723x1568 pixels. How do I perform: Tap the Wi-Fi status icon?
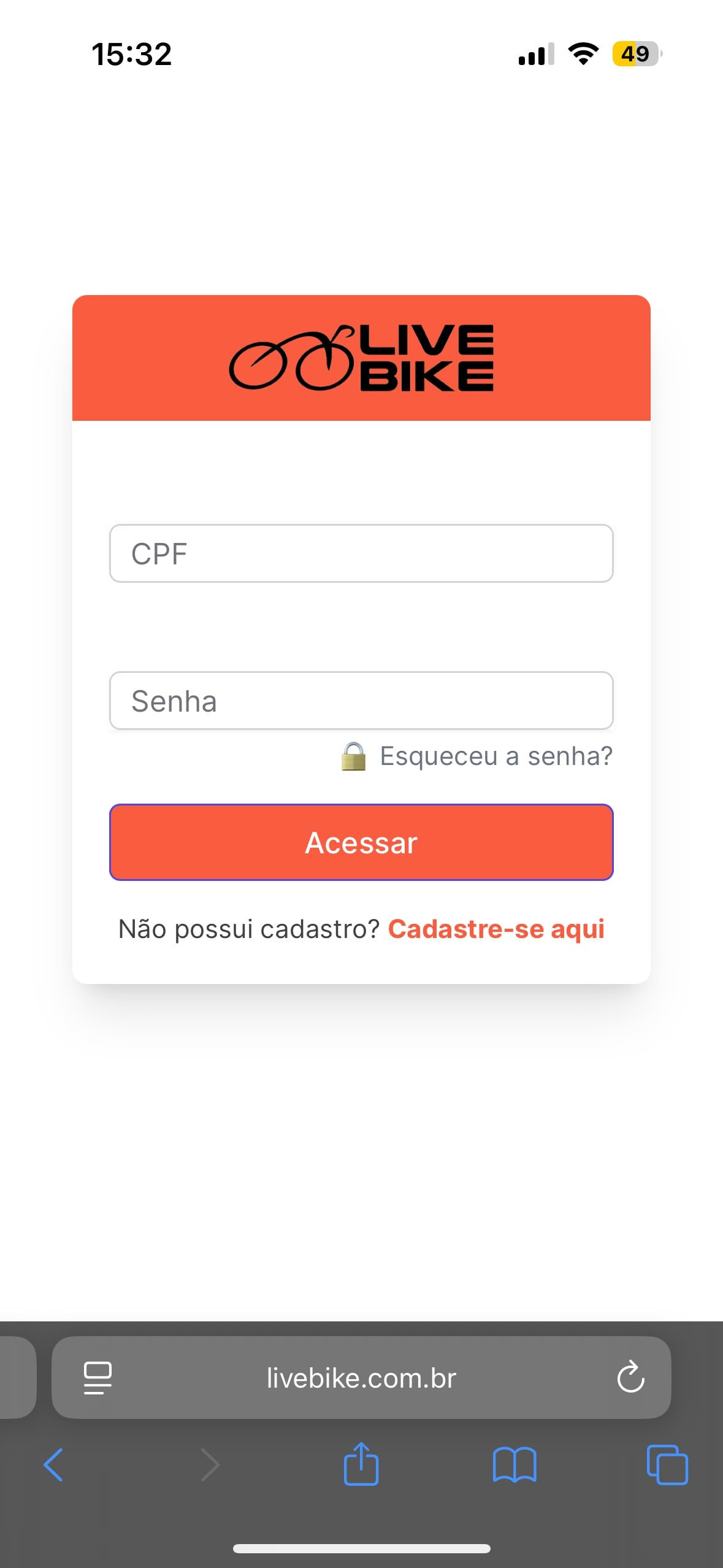click(583, 54)
